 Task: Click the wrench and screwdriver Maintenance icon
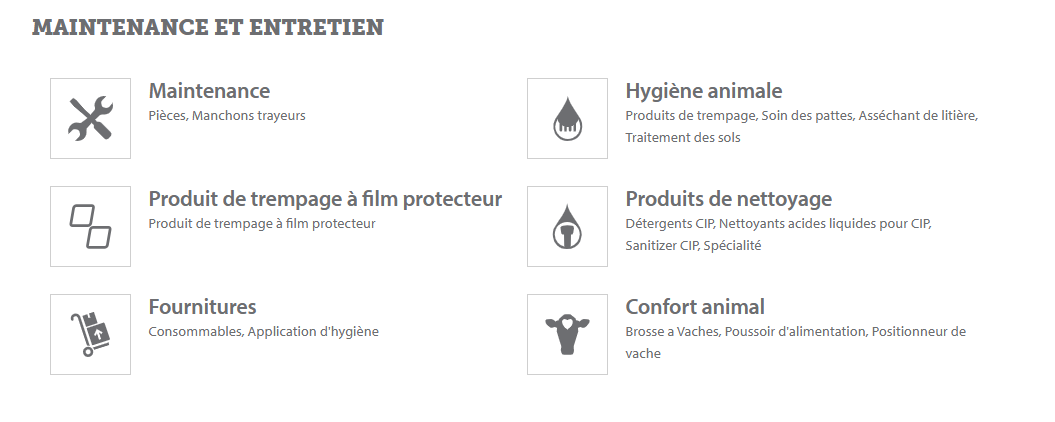click(90, 118)
